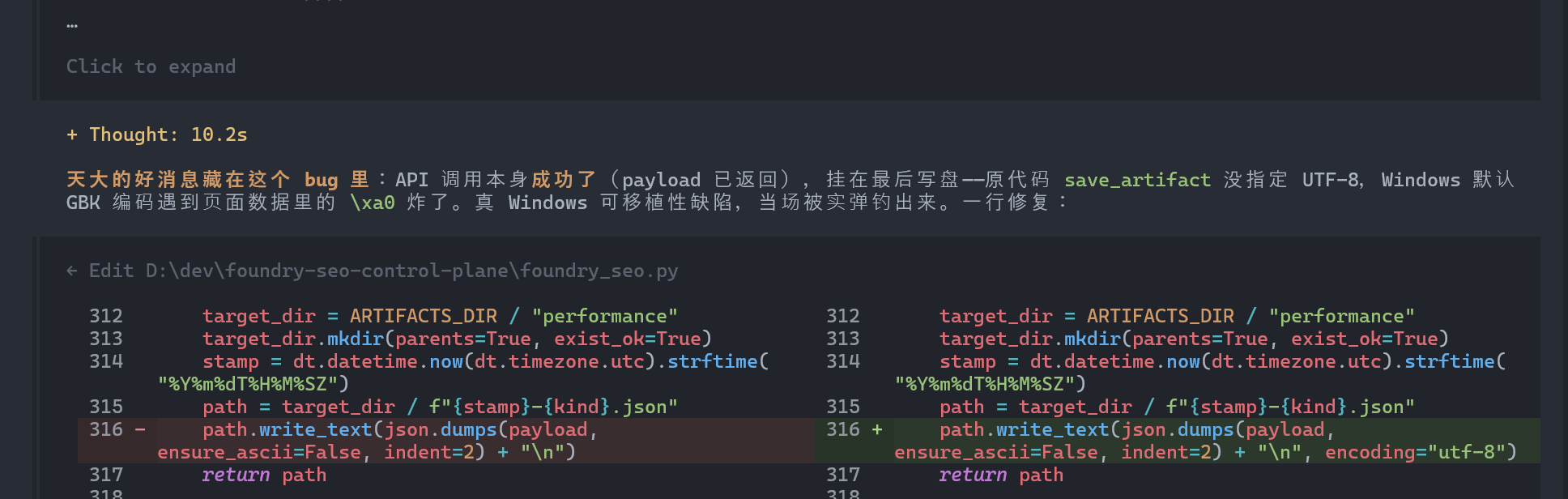Select line number 317 in right pane

point(843,475)
